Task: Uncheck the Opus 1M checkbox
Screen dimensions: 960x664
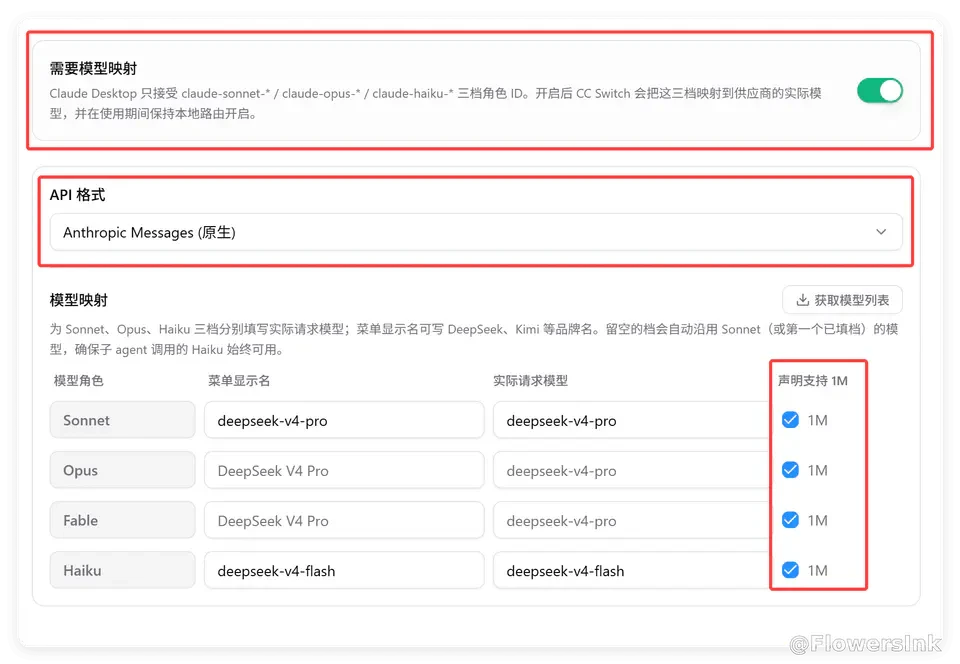Action: tap(790, 470)
